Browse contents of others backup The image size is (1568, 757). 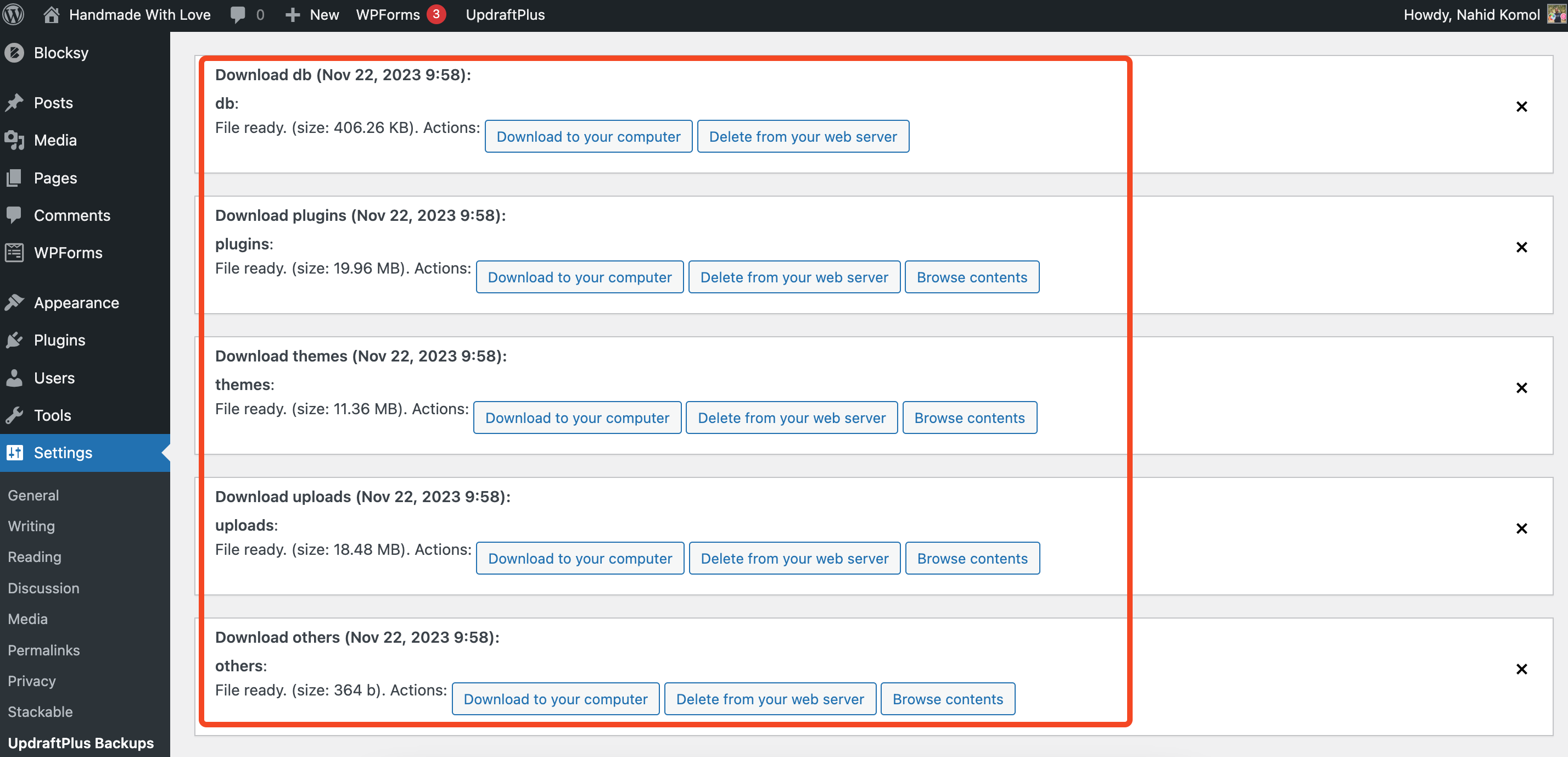pos(947,699)
